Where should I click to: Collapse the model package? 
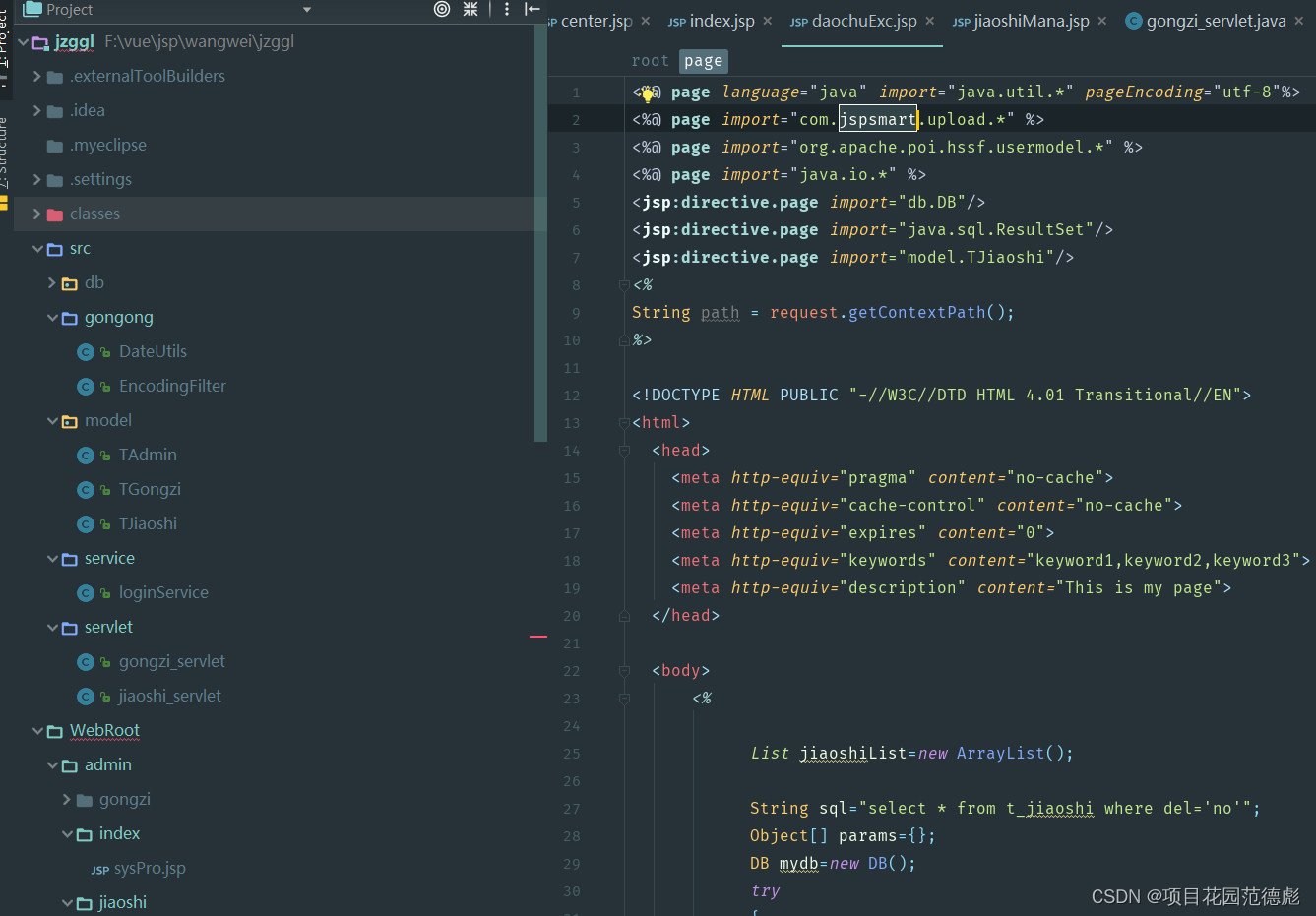point(52,421)
